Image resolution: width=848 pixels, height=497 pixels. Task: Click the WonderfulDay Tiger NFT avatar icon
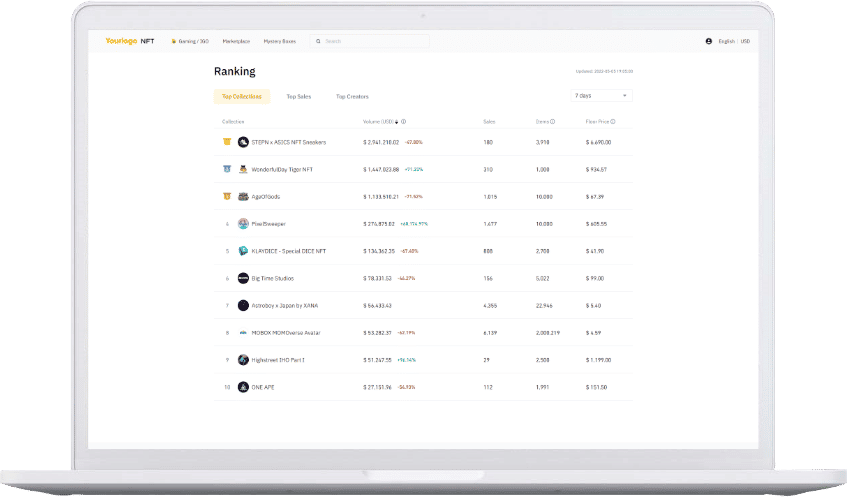[243, 169]
